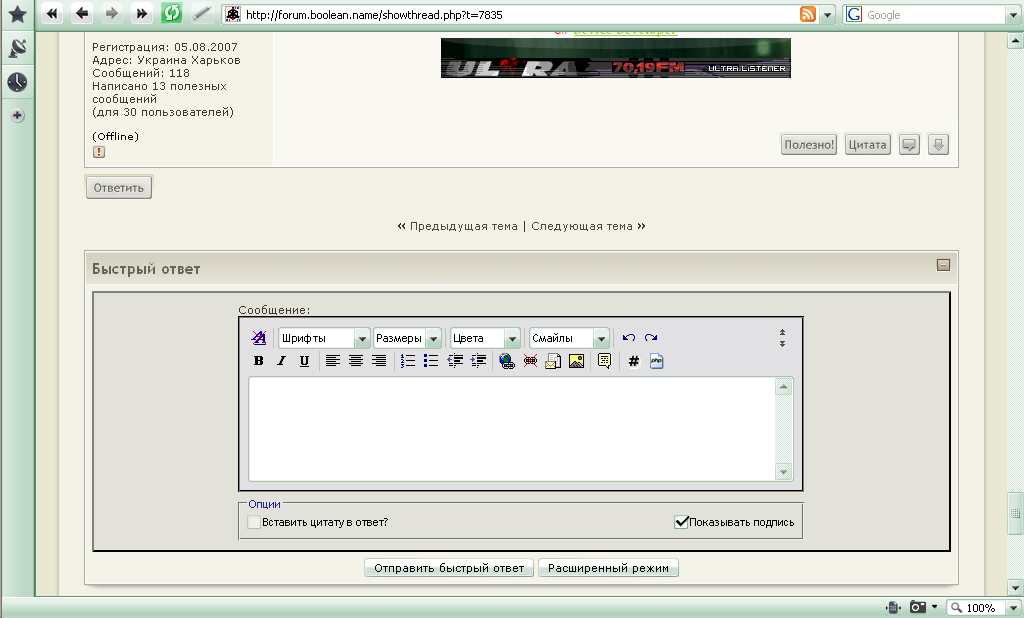Click the Insert Image icon

(x=576, y=361)
